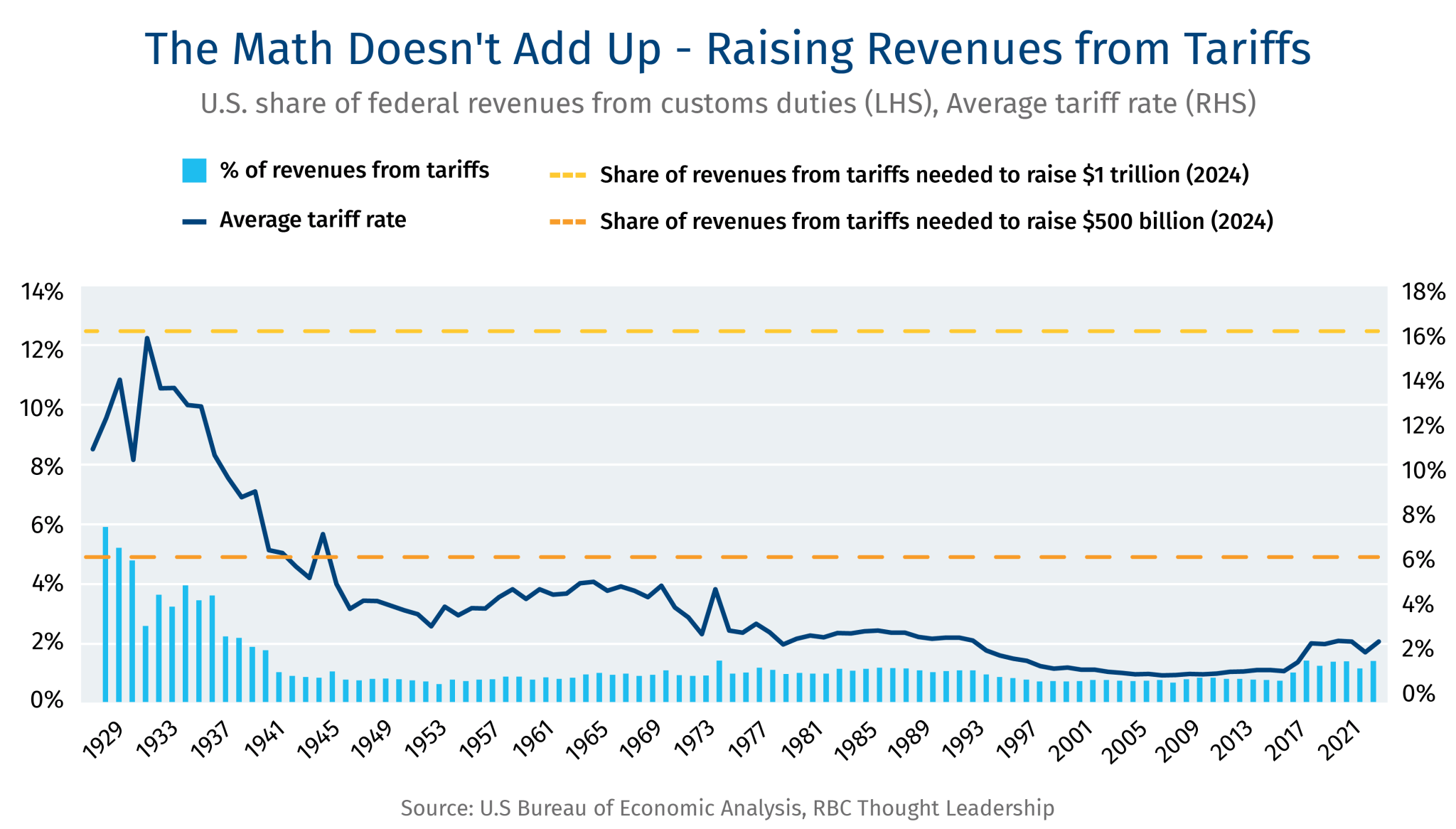Click the '% of revenues from tariffs' legend label
1456x829 pixels.
(x=354, y=171)
